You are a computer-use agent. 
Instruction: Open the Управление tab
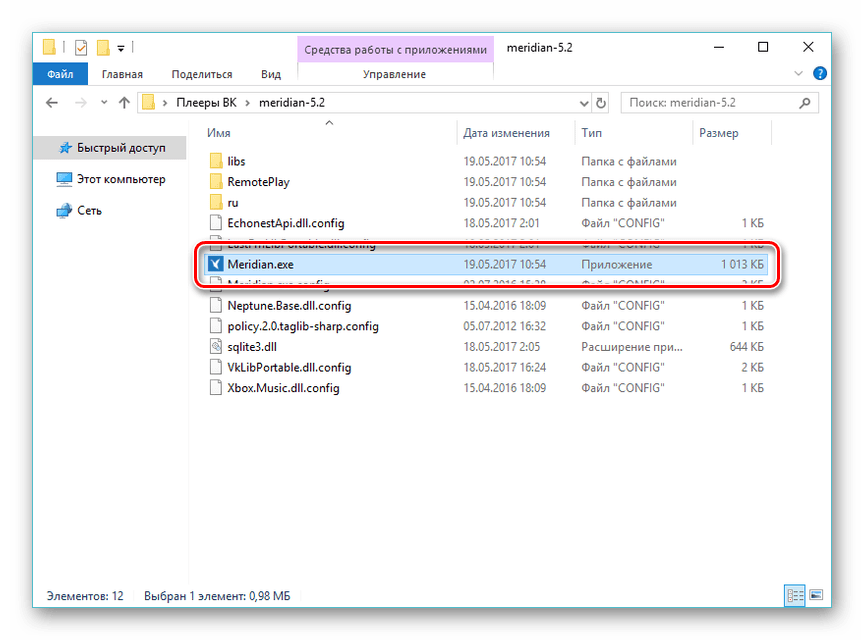coord(395,74)
